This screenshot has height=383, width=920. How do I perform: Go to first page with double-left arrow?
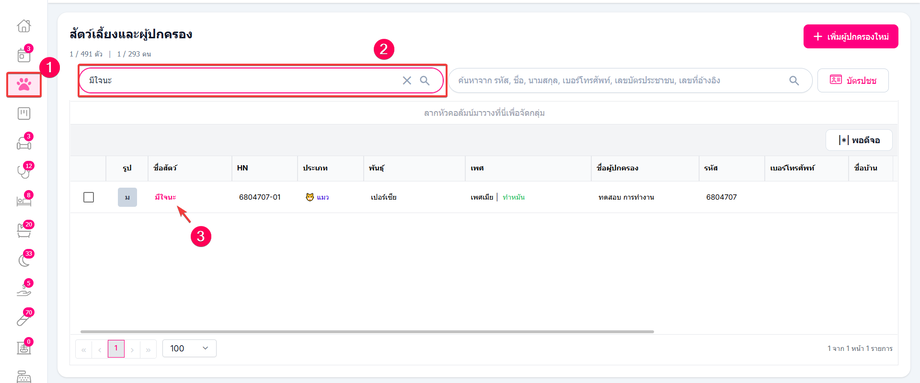(83, 349)
